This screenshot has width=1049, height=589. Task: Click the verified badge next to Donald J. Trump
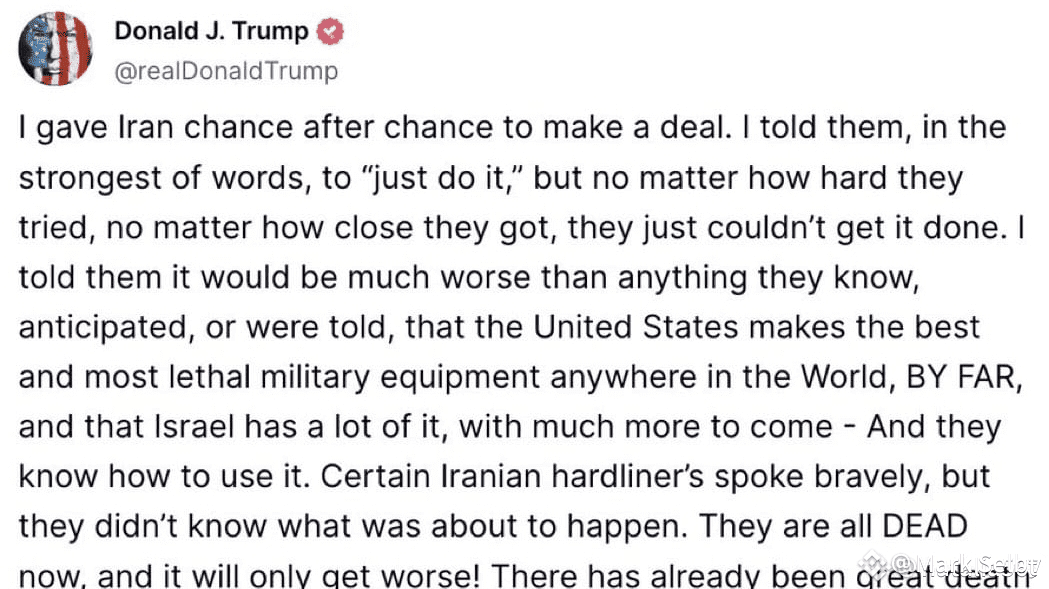coord(330,31)
